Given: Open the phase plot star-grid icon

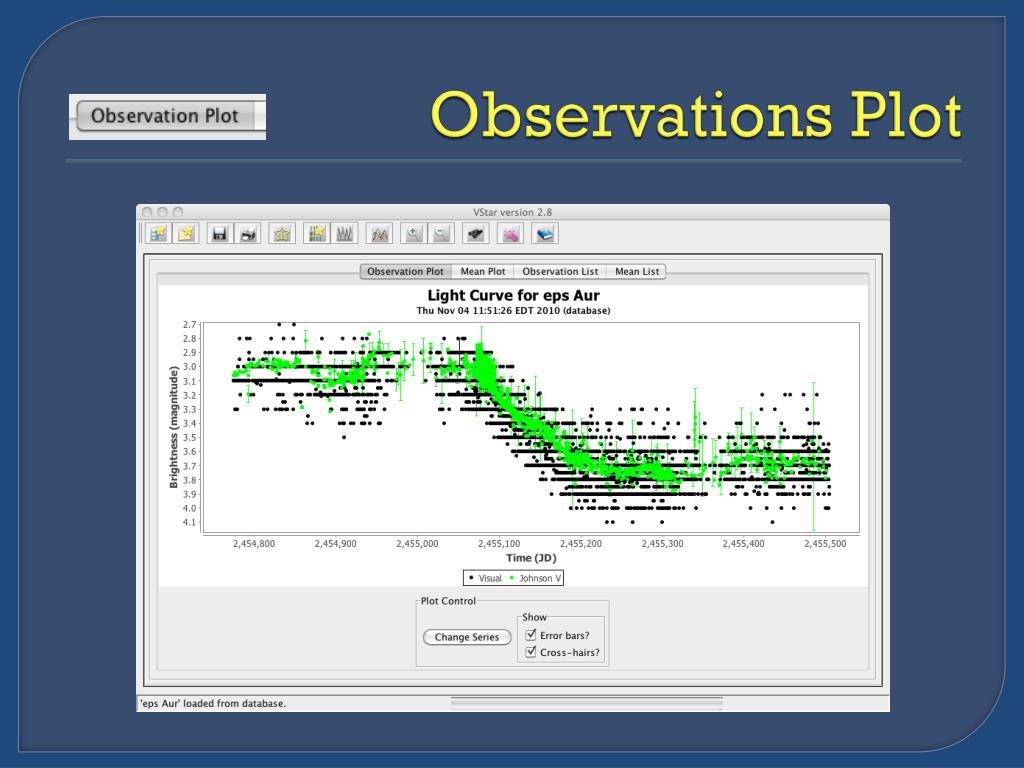Looking at the screenshot, I should click(x=317, y=233).
